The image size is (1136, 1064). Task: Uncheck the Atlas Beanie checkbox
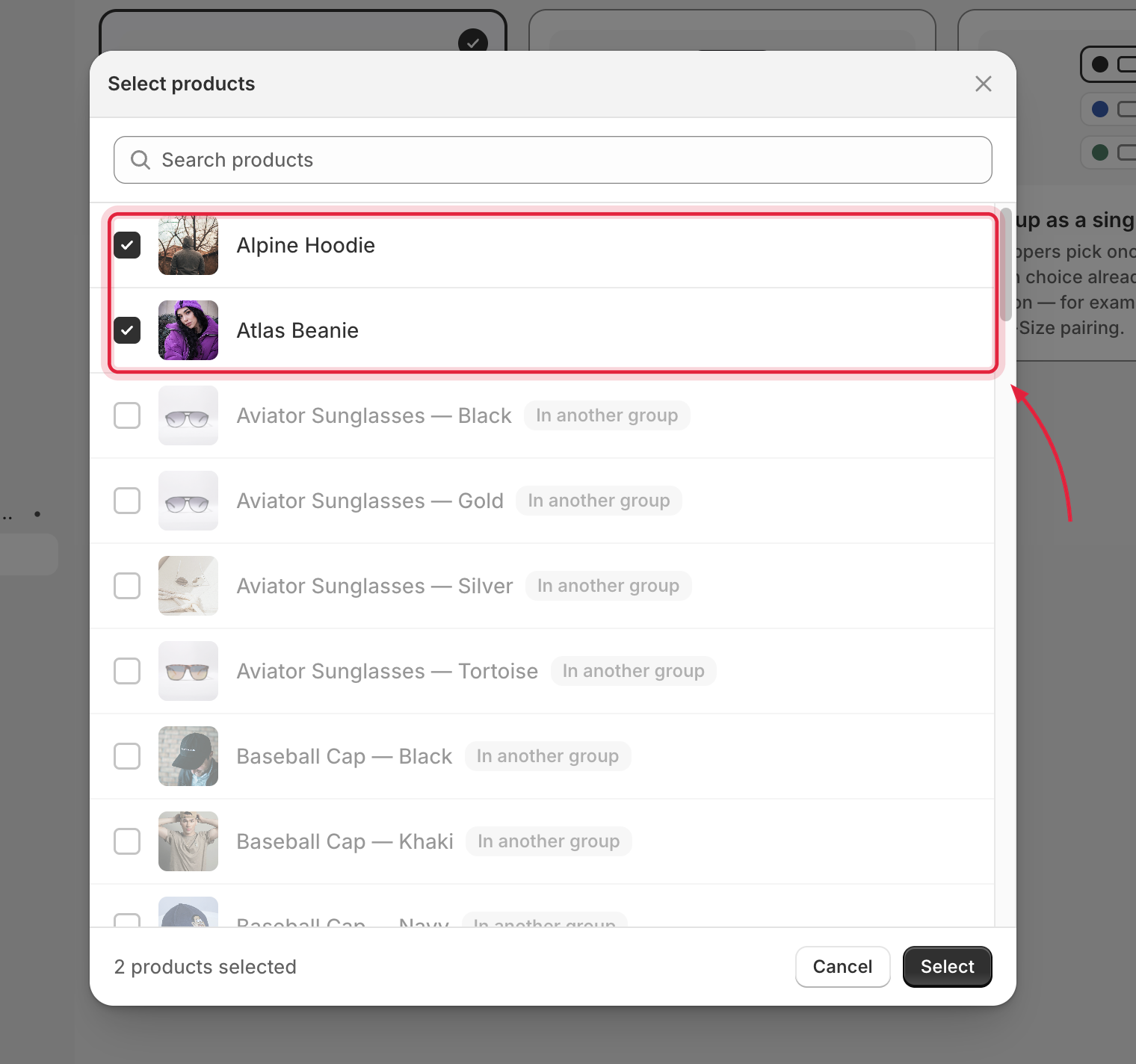[x=127, y=330]
